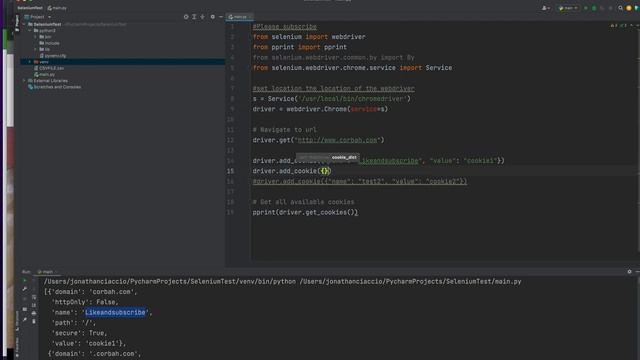Select the main tab in Run panel

[x=47, y=271]
